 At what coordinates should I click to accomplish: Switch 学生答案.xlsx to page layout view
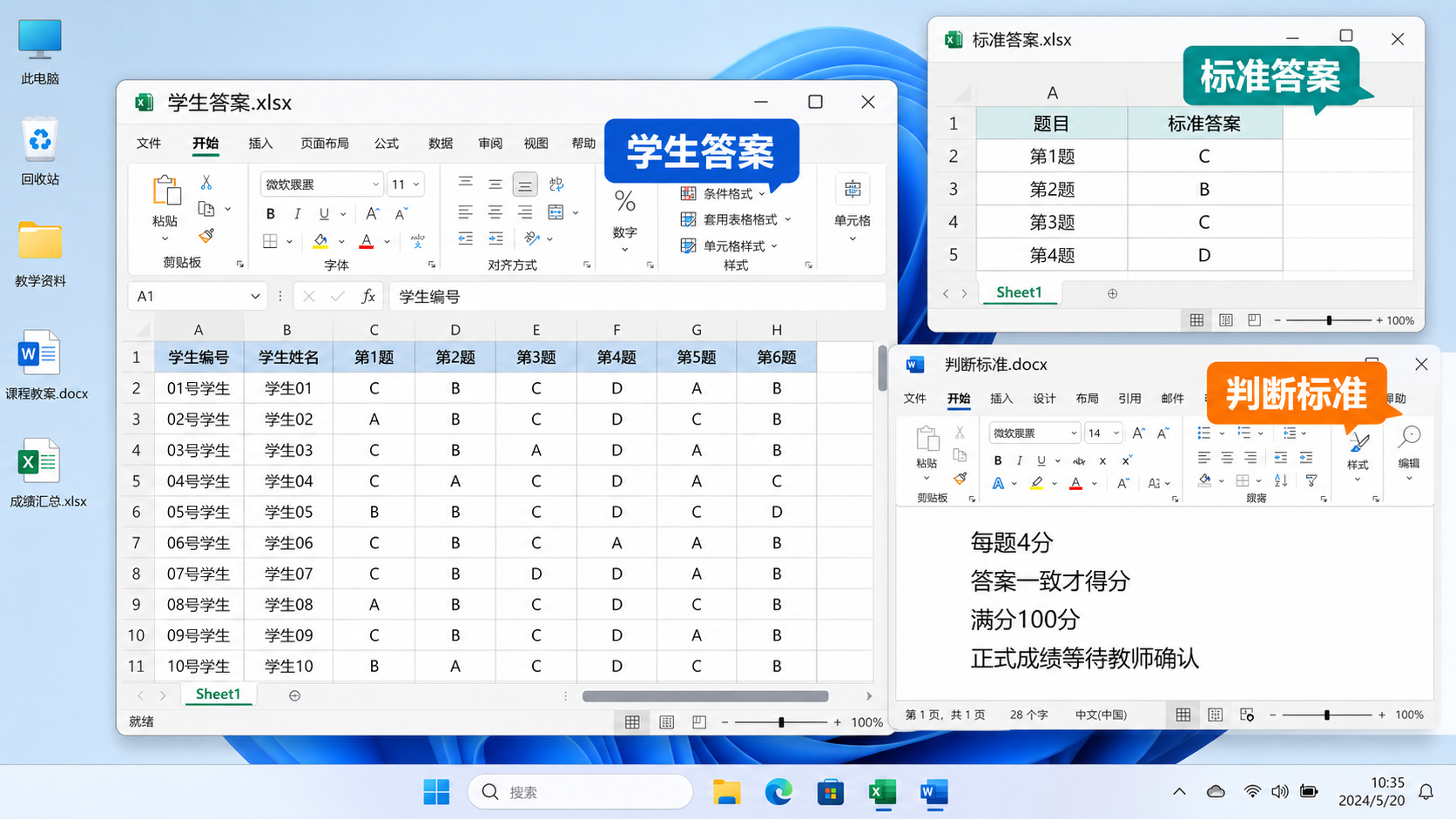pos(666,722)
